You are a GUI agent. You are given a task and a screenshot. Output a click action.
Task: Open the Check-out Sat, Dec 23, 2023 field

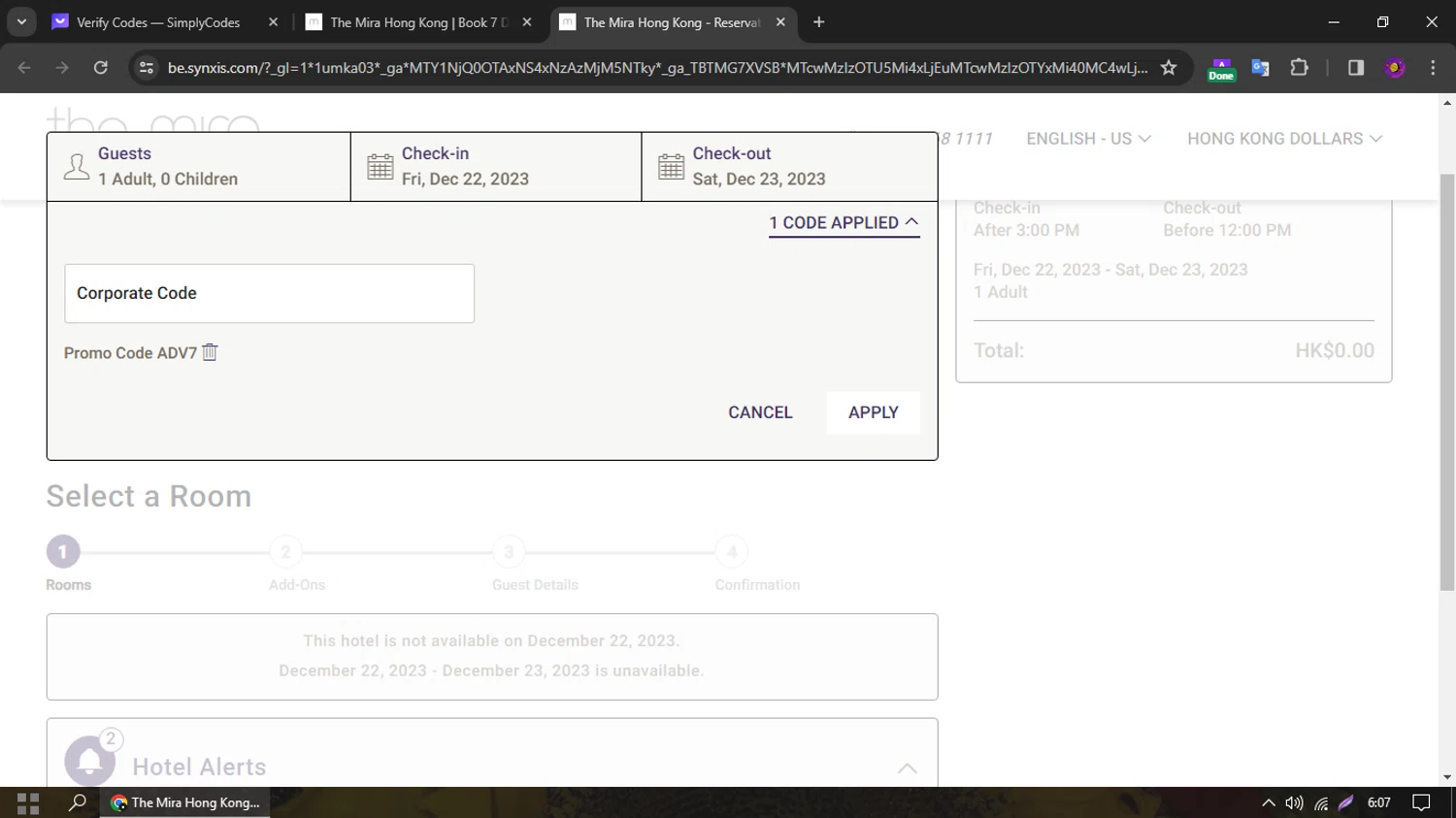(789, 167)
